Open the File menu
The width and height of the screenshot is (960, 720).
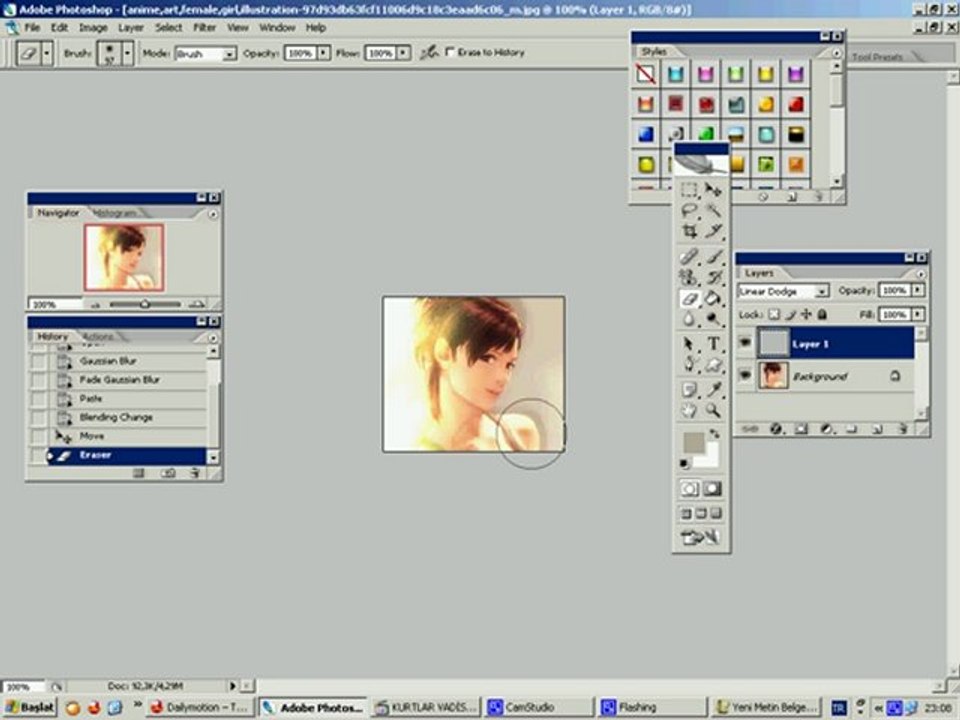(32, 28)
